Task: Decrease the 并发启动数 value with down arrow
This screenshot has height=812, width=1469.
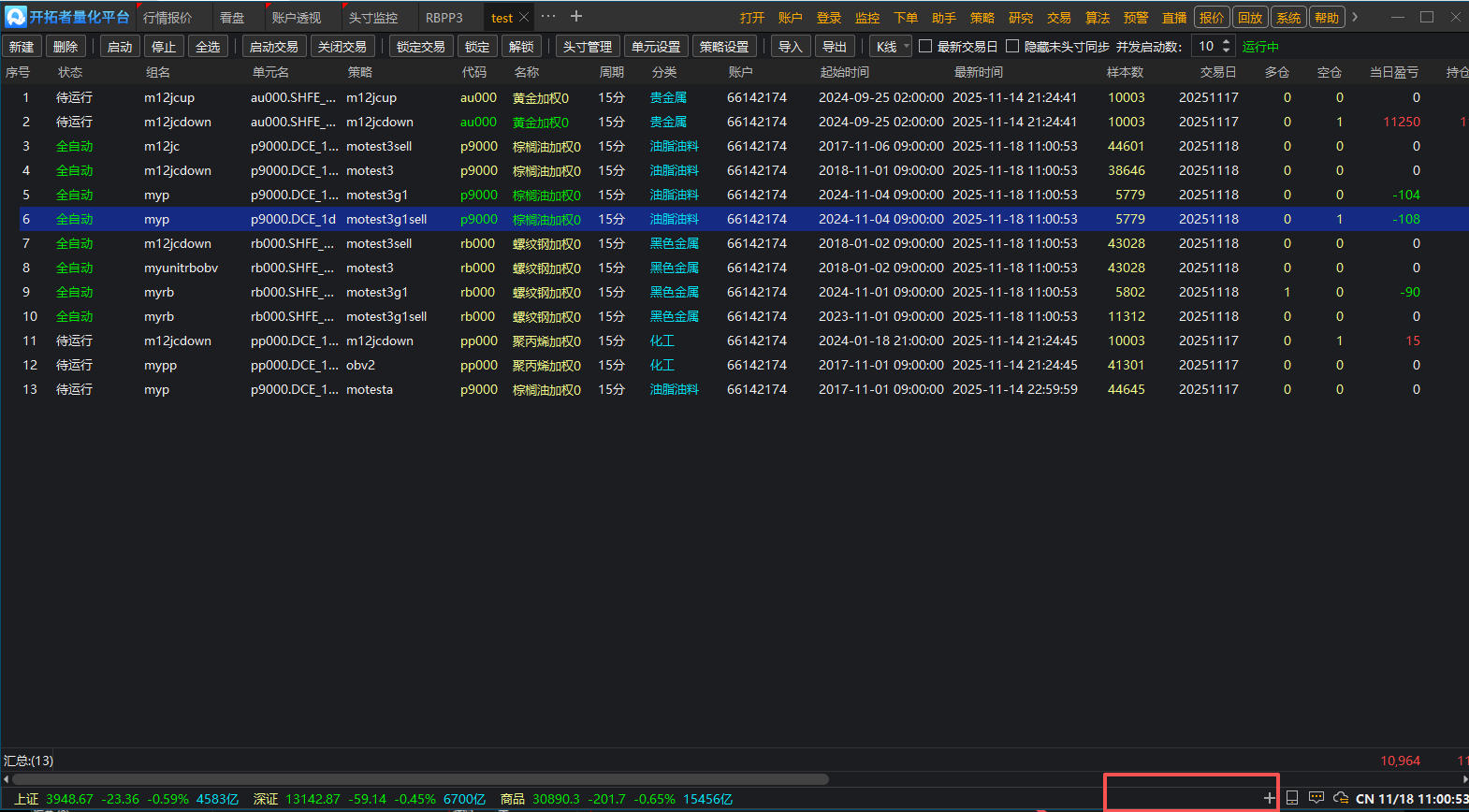Action: 1227,51
